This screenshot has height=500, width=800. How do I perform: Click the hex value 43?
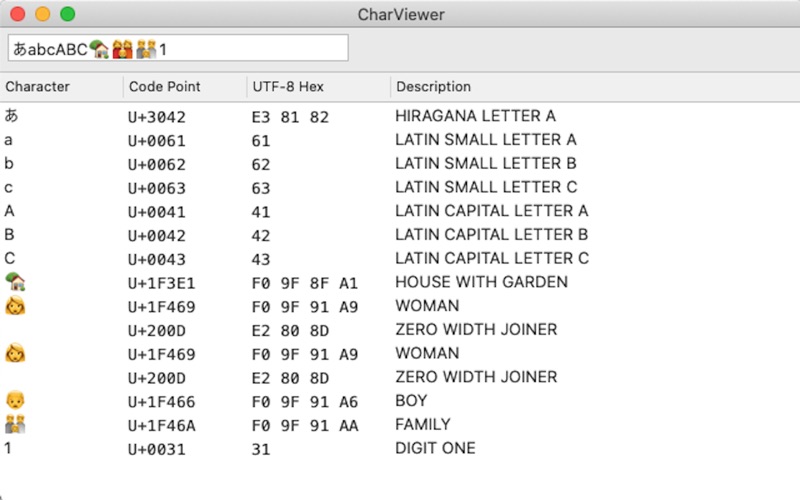[x=261, y=259]
